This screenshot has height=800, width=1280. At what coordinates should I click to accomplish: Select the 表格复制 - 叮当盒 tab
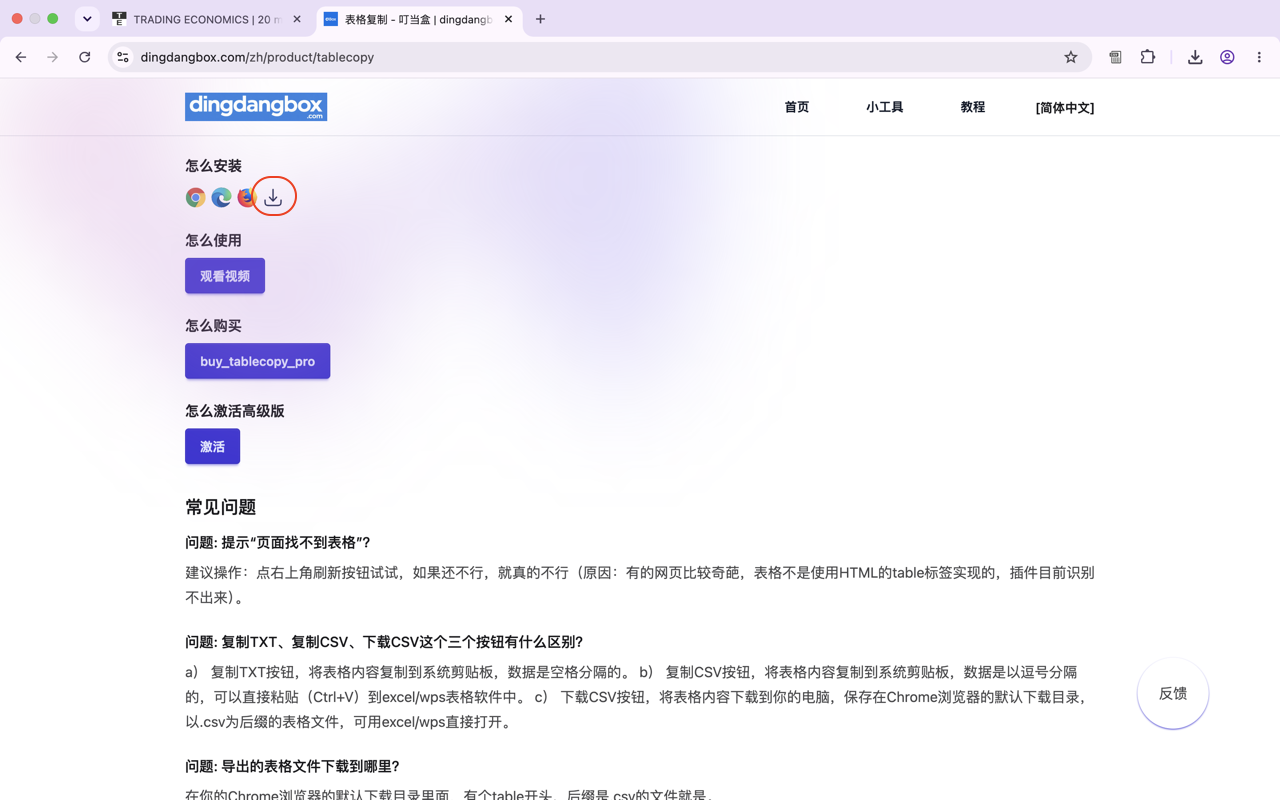coord(419,19)
